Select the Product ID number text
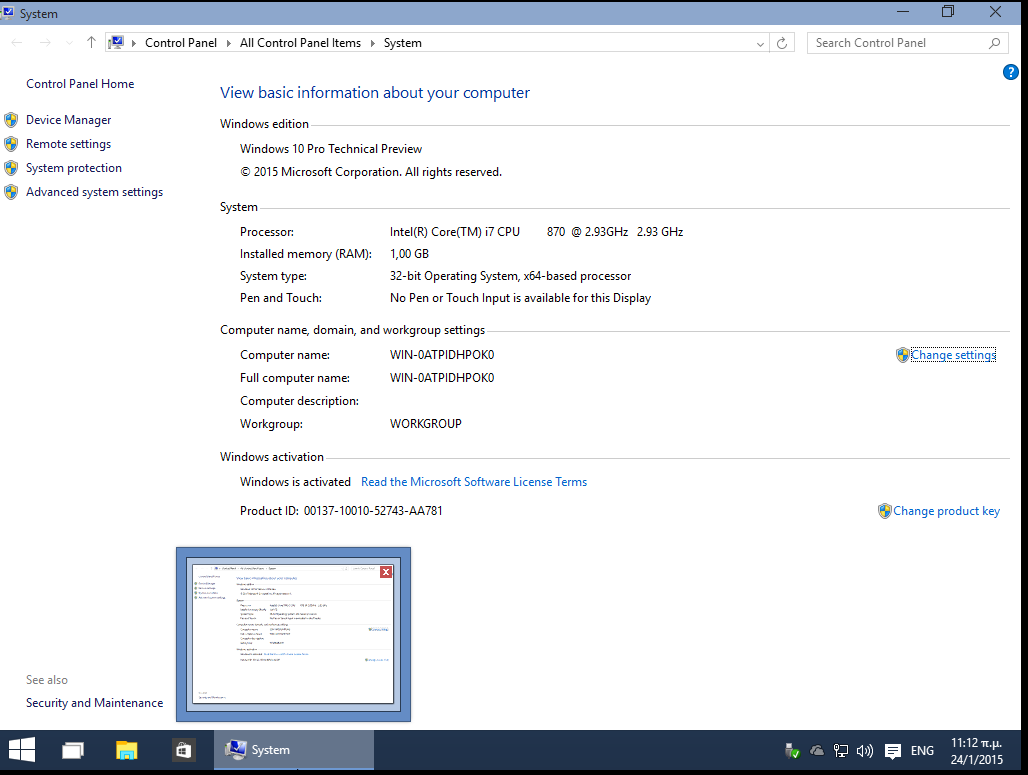Image resolution: width=1028 pixels, height=775 pixels. point(373,511)
